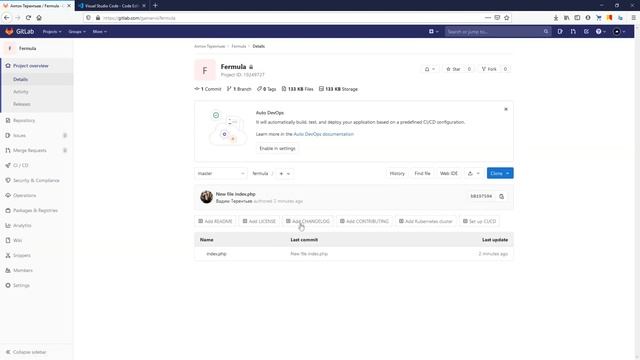
Task: Open the Auto DevOps documentation link
Action: pyautogui.click(x=324, y=134)
